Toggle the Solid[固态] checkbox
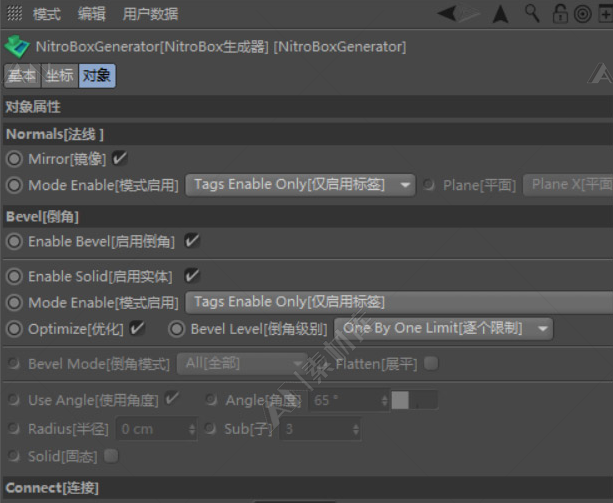Image resolution: width=613 pixels, height=503 pixels. (111, 456)
